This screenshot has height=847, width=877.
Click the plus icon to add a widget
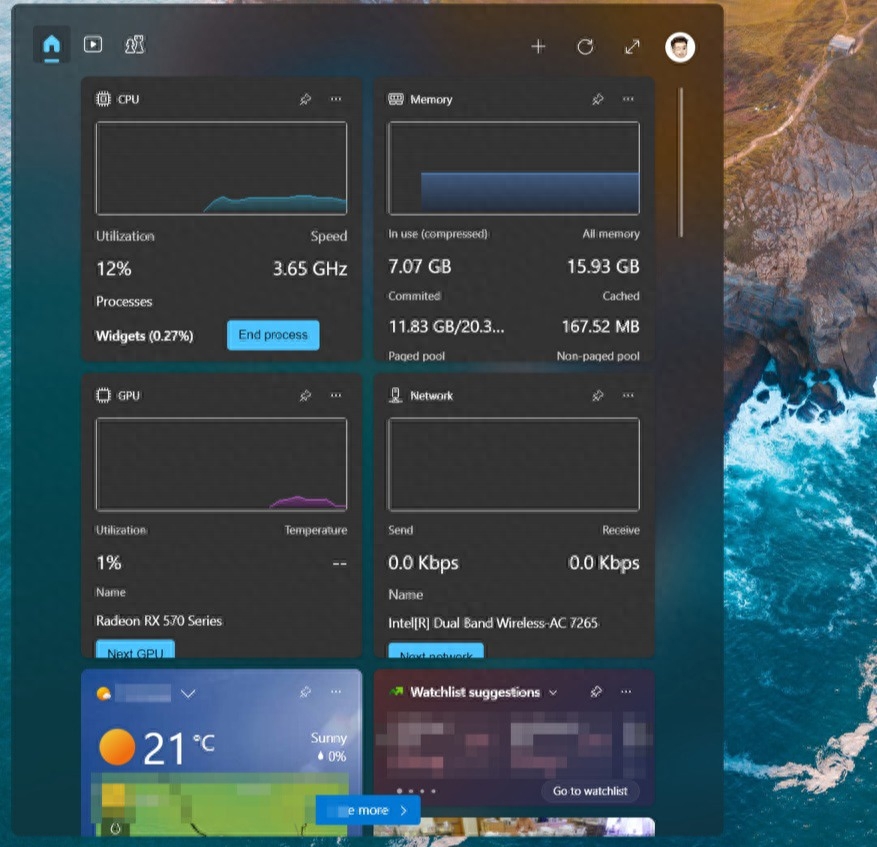538,46
